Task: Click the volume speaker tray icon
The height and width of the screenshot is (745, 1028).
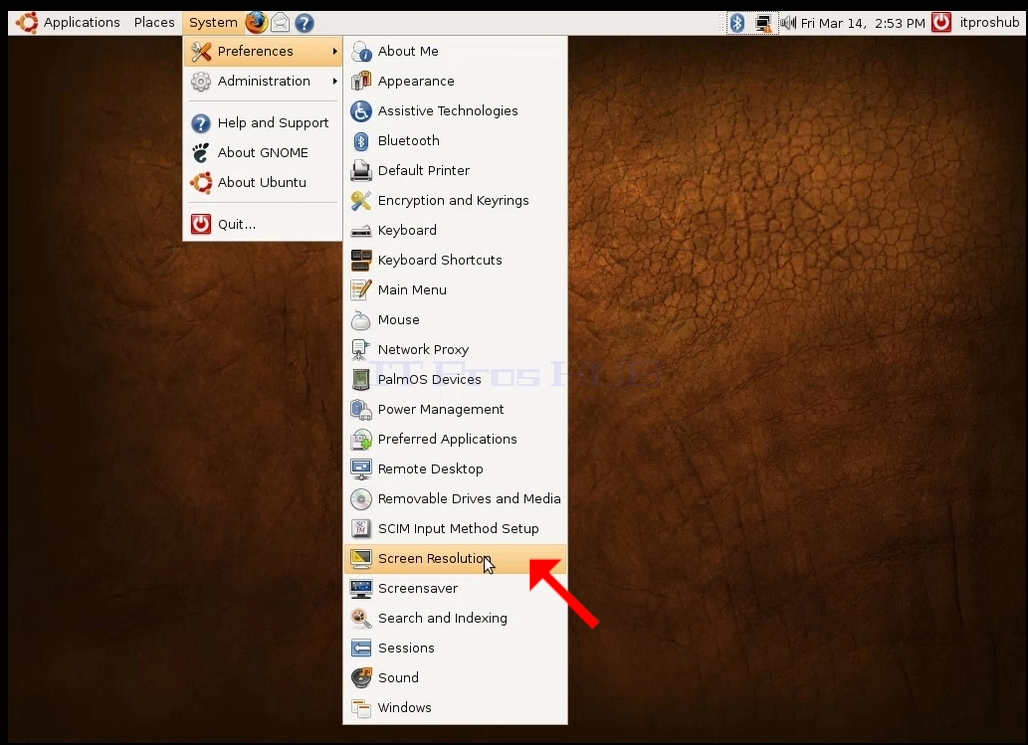Action: (x=787, y=24)
